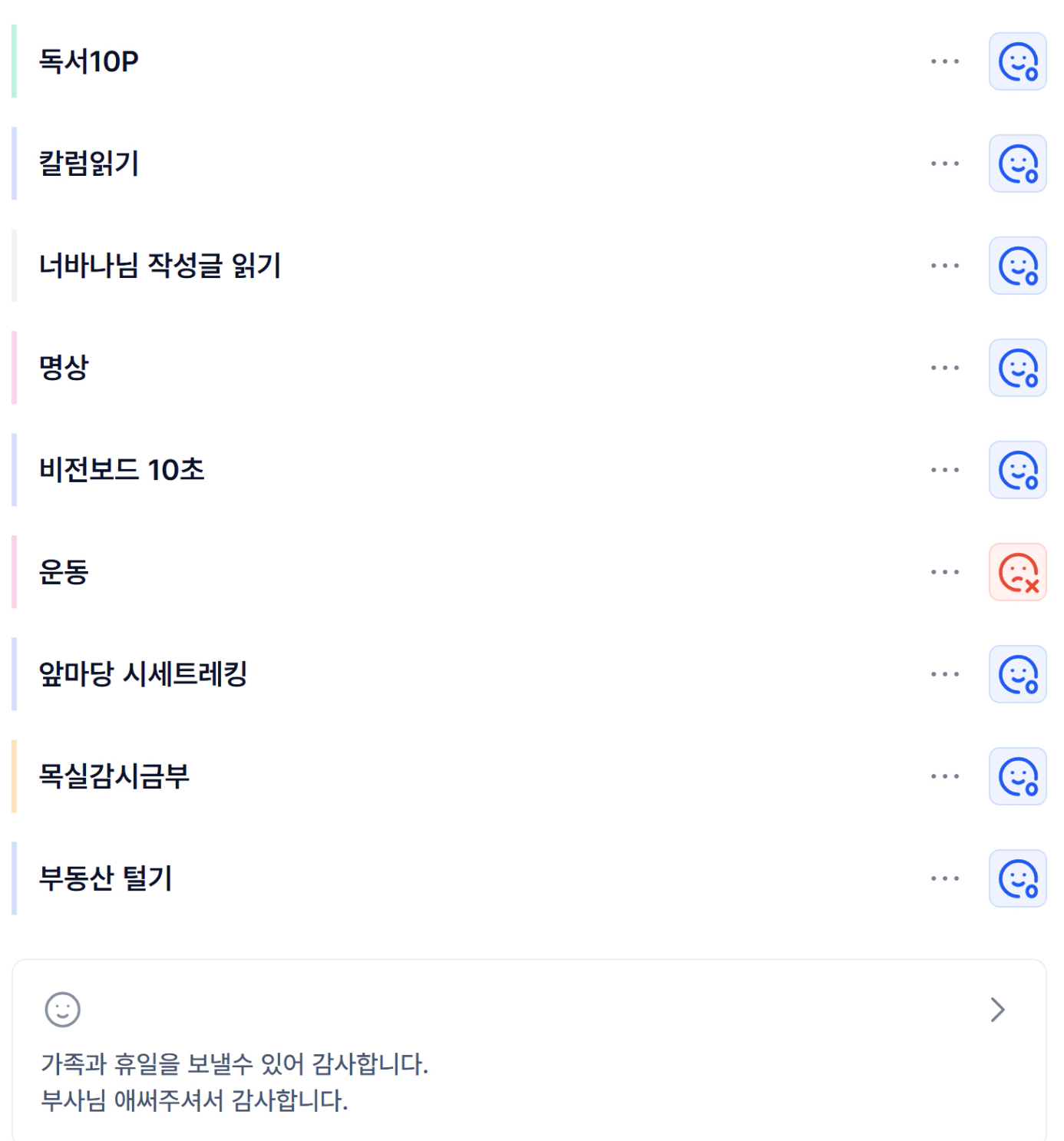Click the green color bar beside 독서10P
This screenshot has width=1064, height=1141.
[x=14, y=61]
